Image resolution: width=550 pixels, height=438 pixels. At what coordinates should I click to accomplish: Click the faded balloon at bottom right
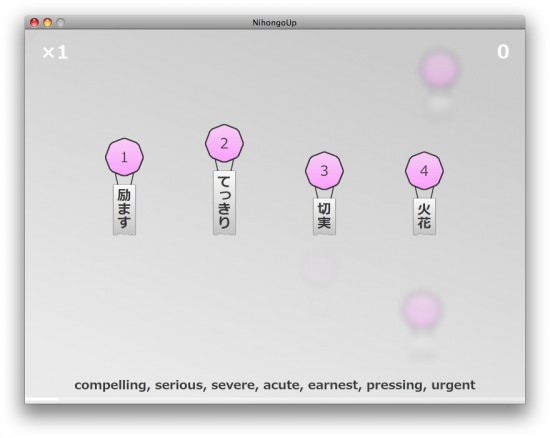tap(422, 310)
